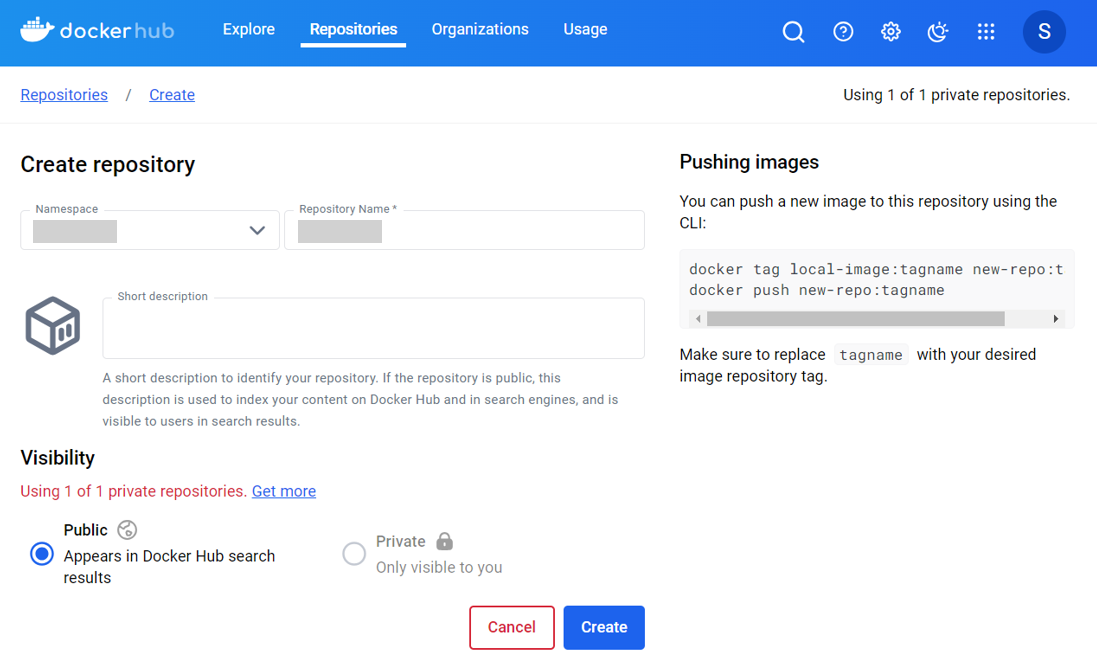Click the docker tag command line

click(x=876, y=269)
